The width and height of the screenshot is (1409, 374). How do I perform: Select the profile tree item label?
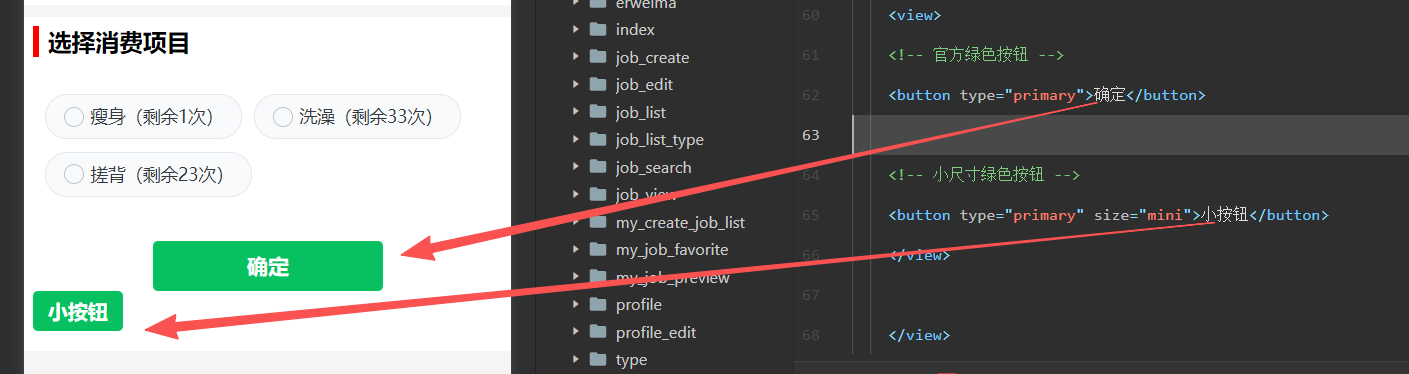tap(639, 305)
